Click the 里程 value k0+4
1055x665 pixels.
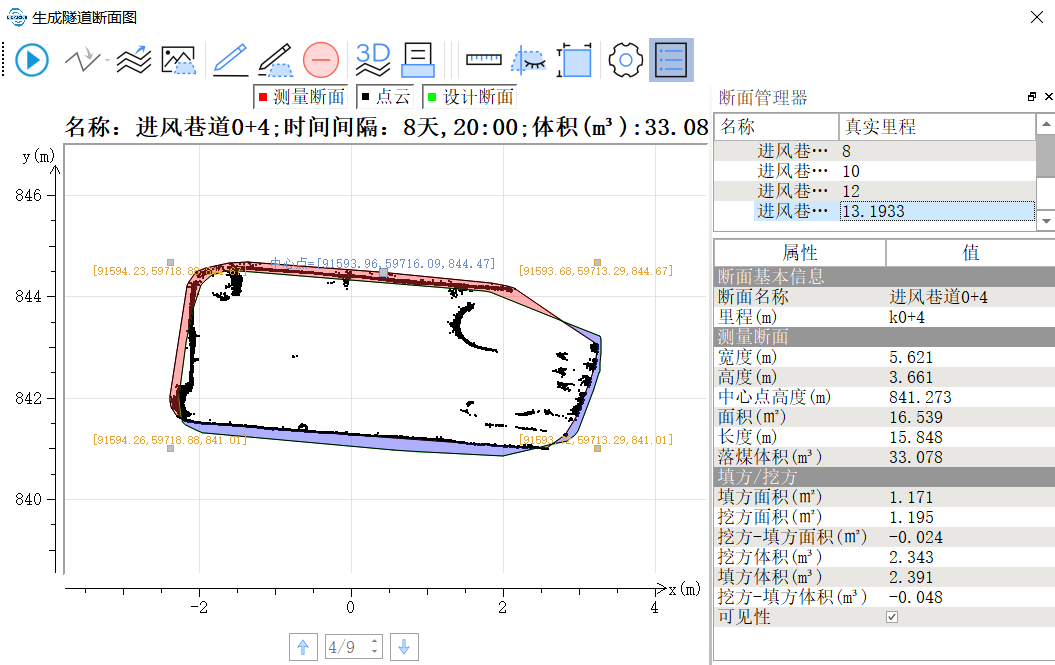pyautogui.click(x=906, y=317)
